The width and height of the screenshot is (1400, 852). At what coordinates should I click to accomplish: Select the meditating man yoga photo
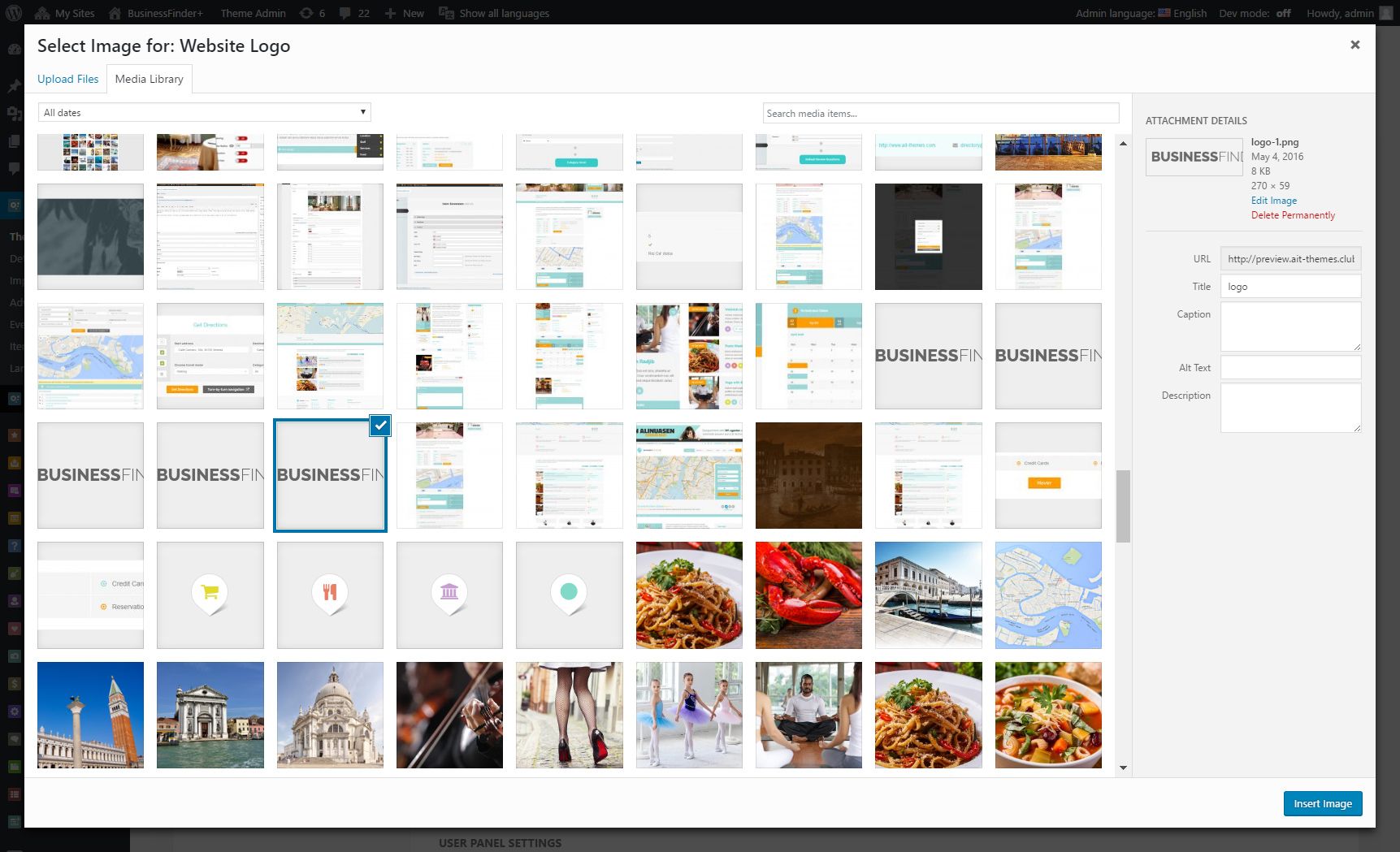click(808, 715)
